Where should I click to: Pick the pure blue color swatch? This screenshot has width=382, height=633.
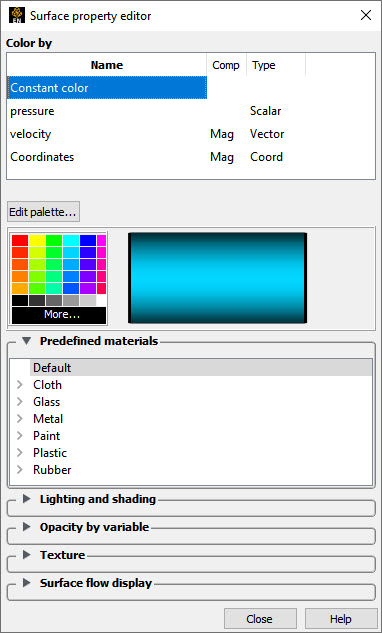click(88, 241)
